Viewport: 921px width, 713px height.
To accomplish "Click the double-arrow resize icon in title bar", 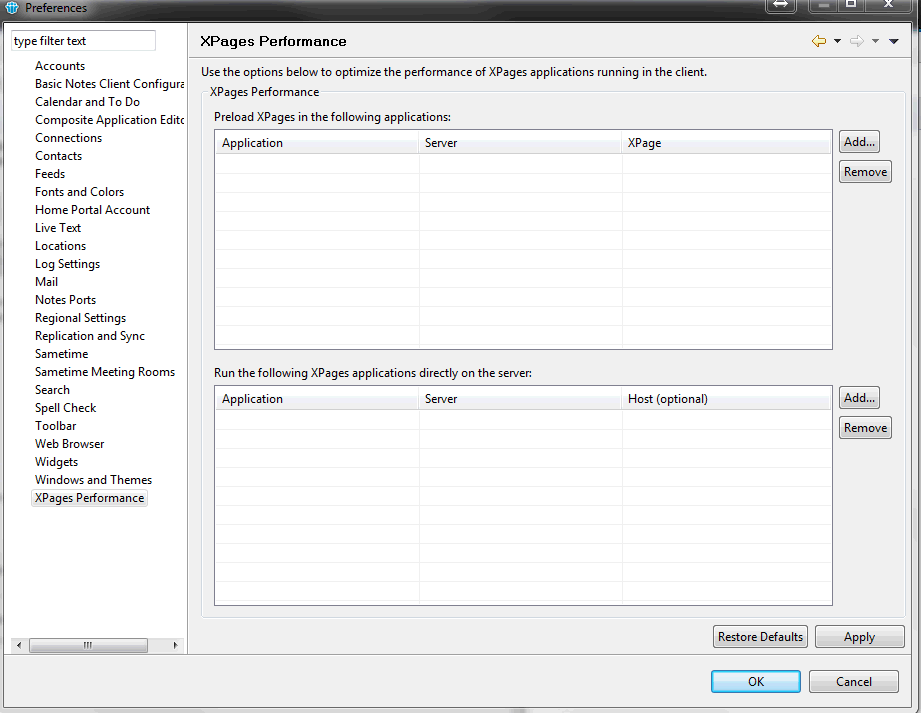I will (780, 6).
